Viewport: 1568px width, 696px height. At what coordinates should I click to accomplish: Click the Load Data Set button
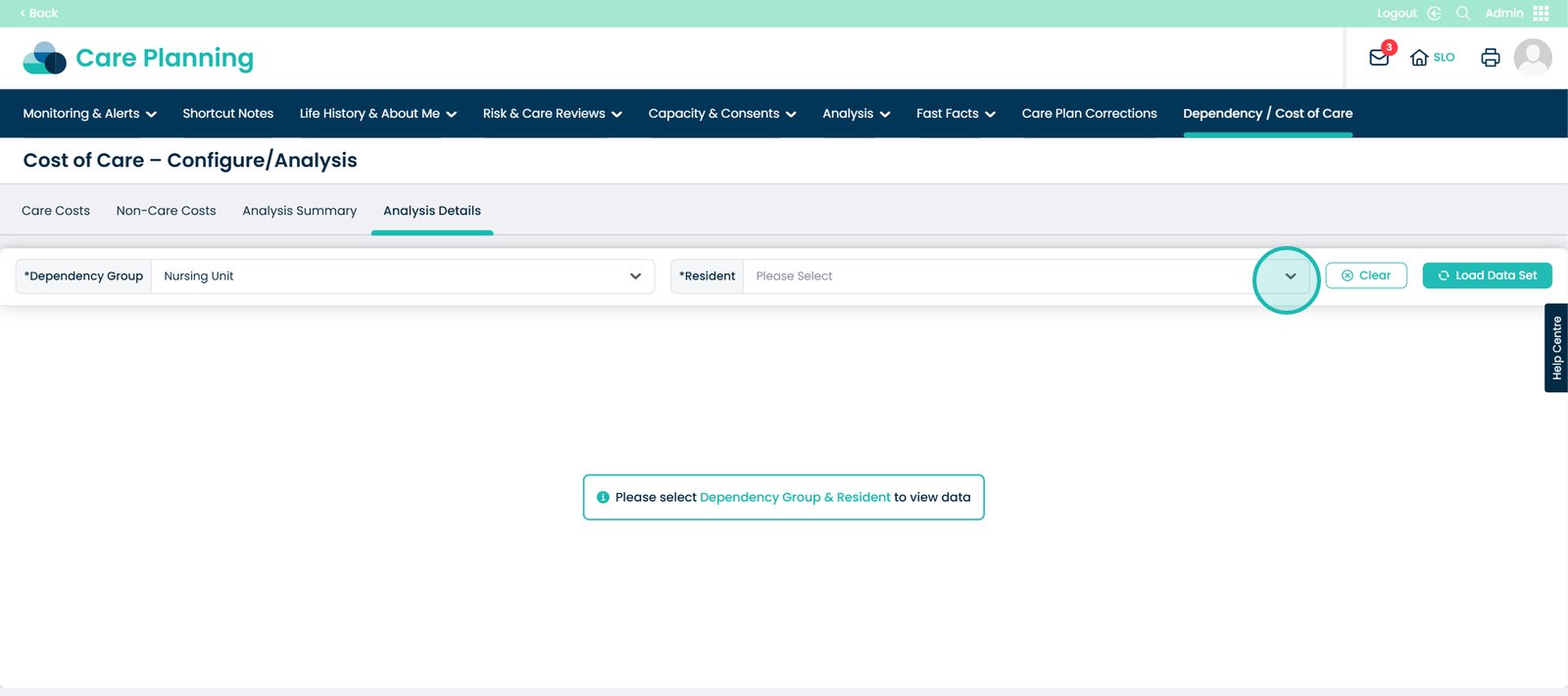(1487, 275)
